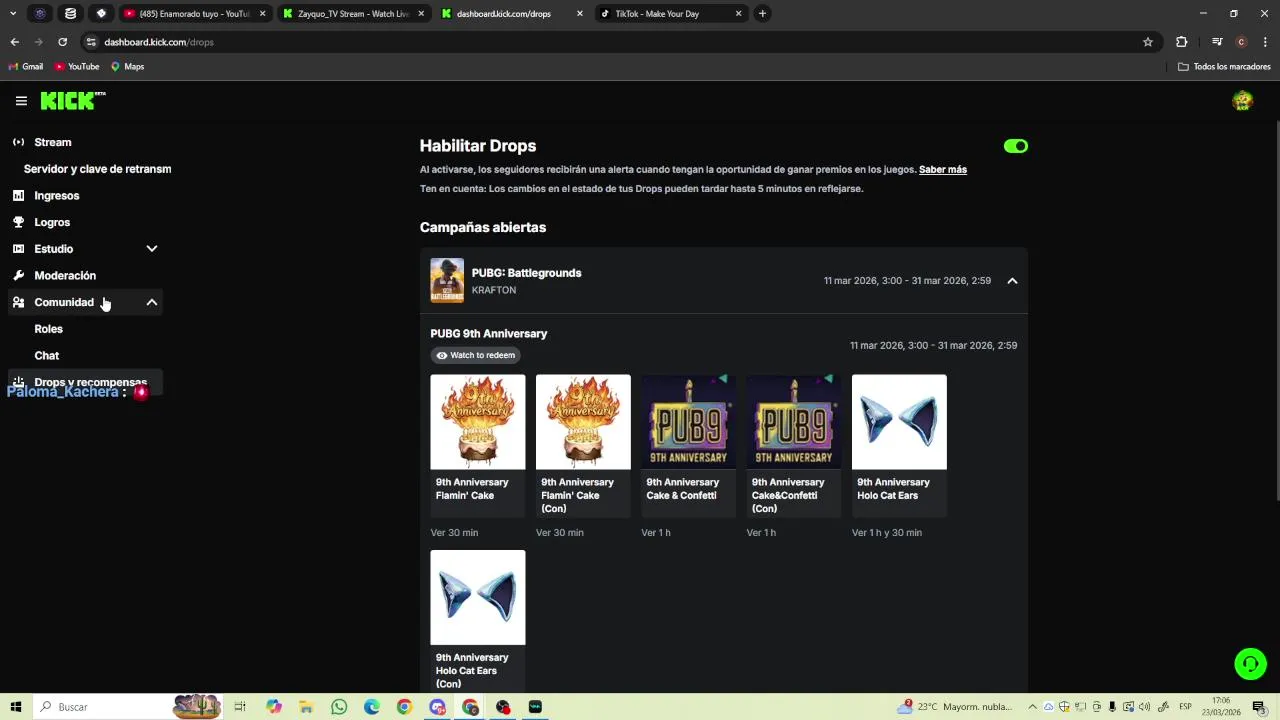The height and width of the screenshot is (720, 1280).
Task: Open the Stream sidebar menu item
Action: (84, 142)
